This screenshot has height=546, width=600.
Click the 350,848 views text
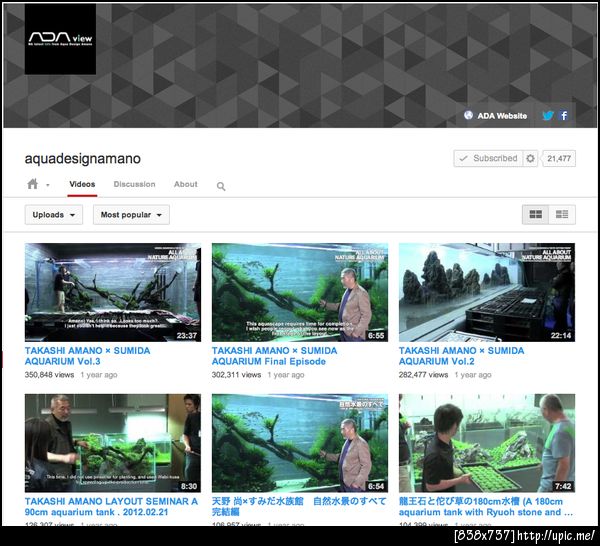tap(49, 375)
